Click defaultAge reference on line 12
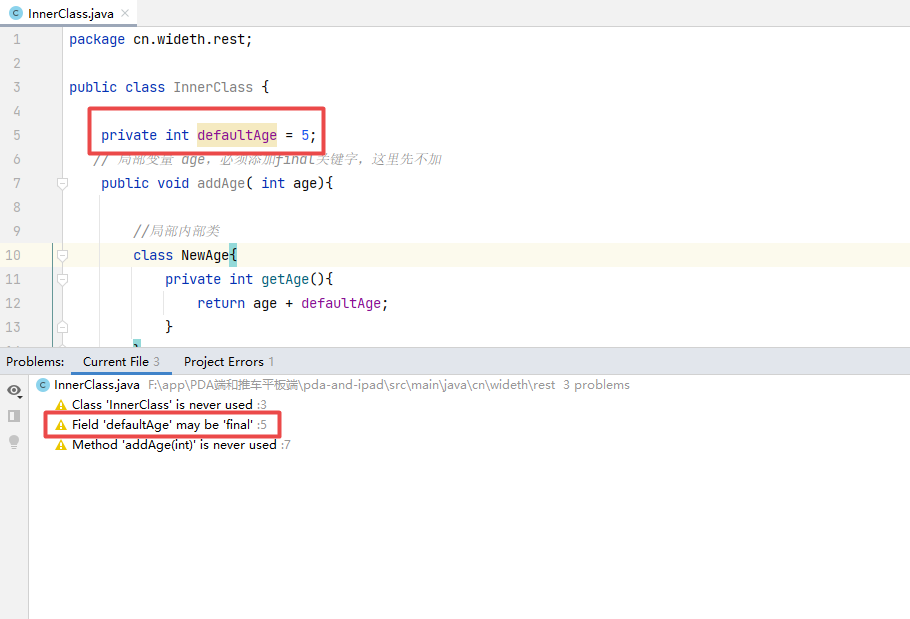Screen dimensions: 910x619 (341, 303)
